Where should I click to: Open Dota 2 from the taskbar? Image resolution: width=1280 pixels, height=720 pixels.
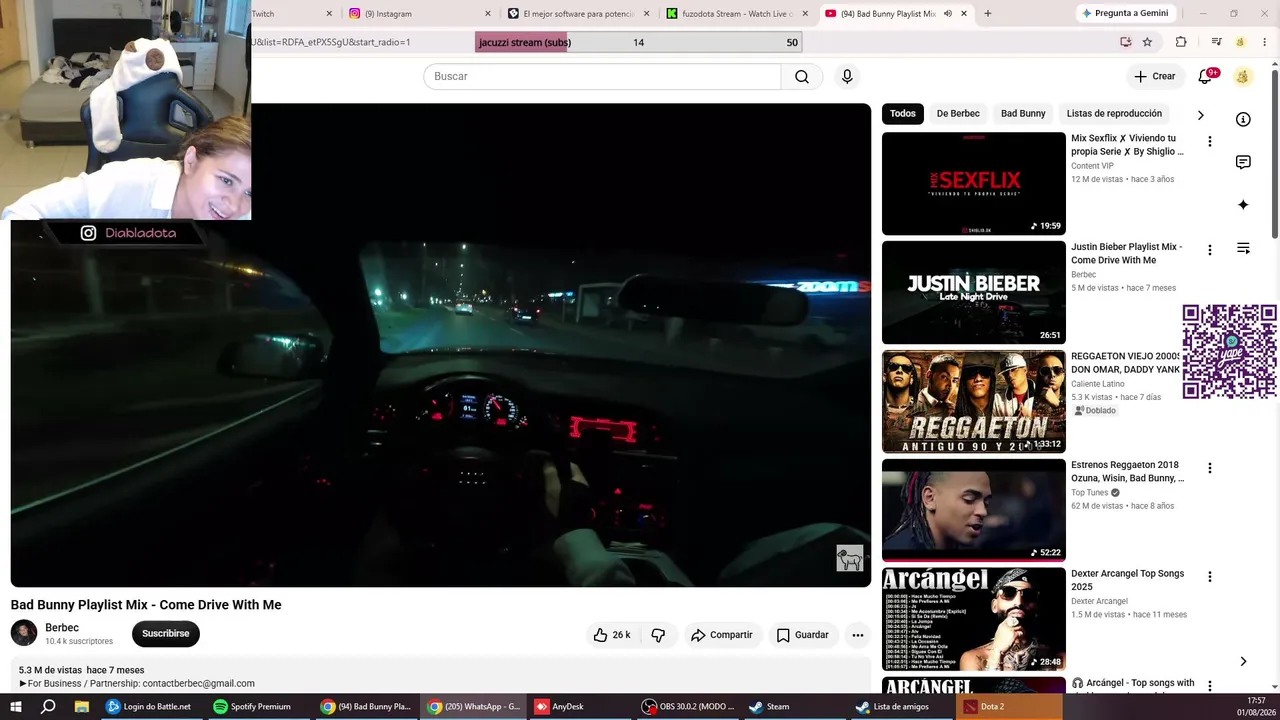pyautogui.click(x=1008, y=707)
